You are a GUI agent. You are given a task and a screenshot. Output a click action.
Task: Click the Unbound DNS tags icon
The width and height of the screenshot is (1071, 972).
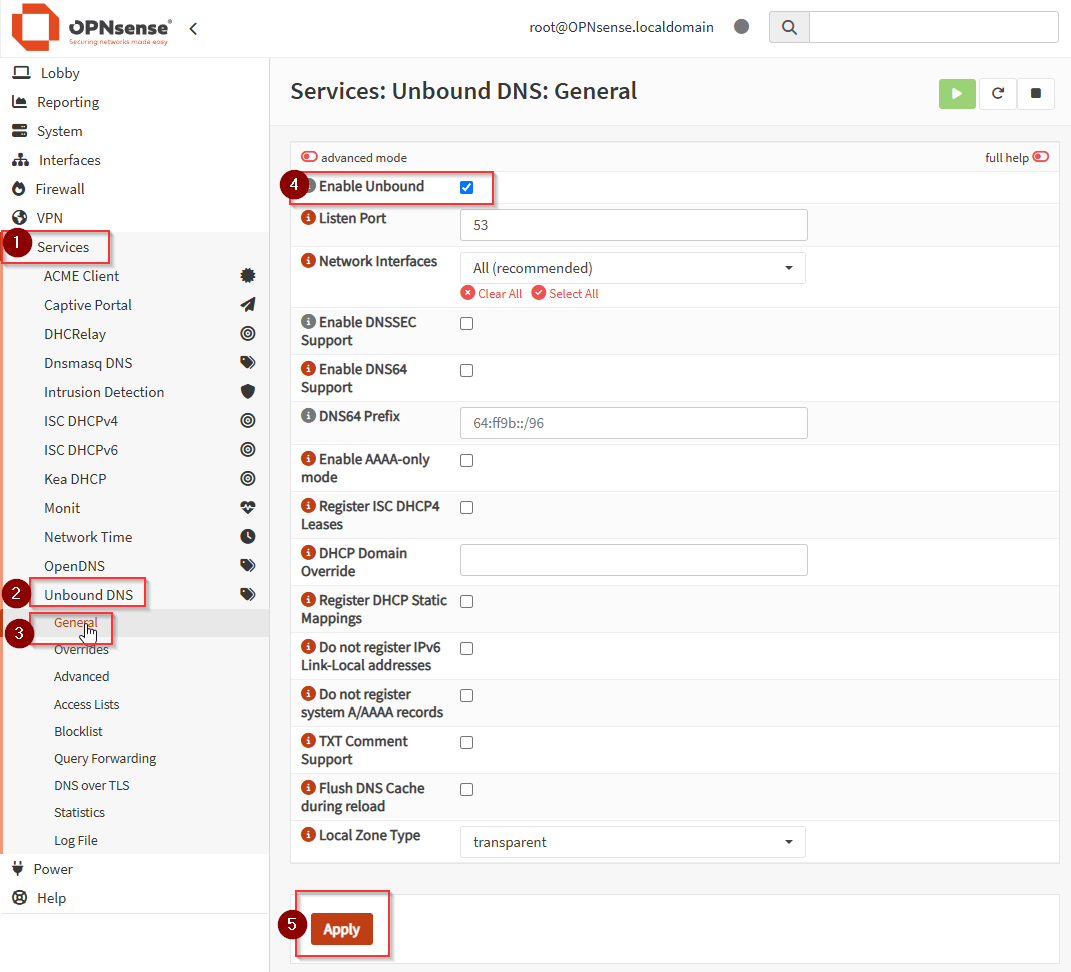[248, 594]
